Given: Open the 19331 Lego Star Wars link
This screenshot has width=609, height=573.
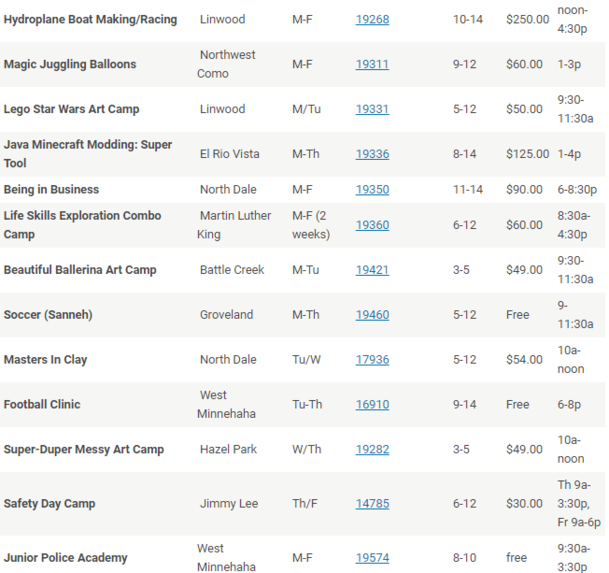Looking at the screenshot, I should click(372, 109).
